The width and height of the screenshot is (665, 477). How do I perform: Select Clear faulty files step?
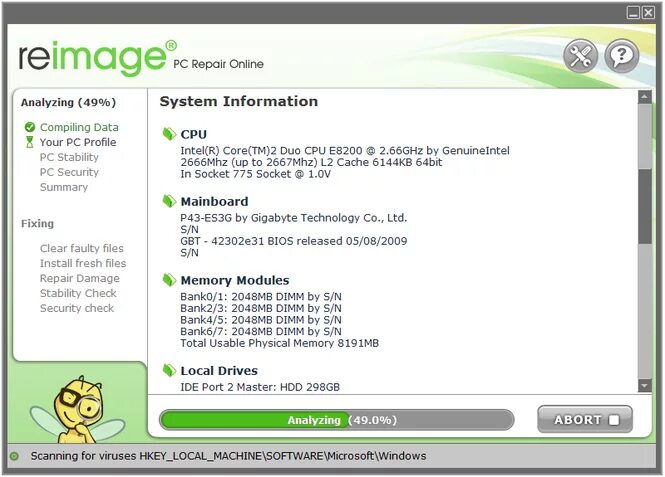[x=82, y=248]
